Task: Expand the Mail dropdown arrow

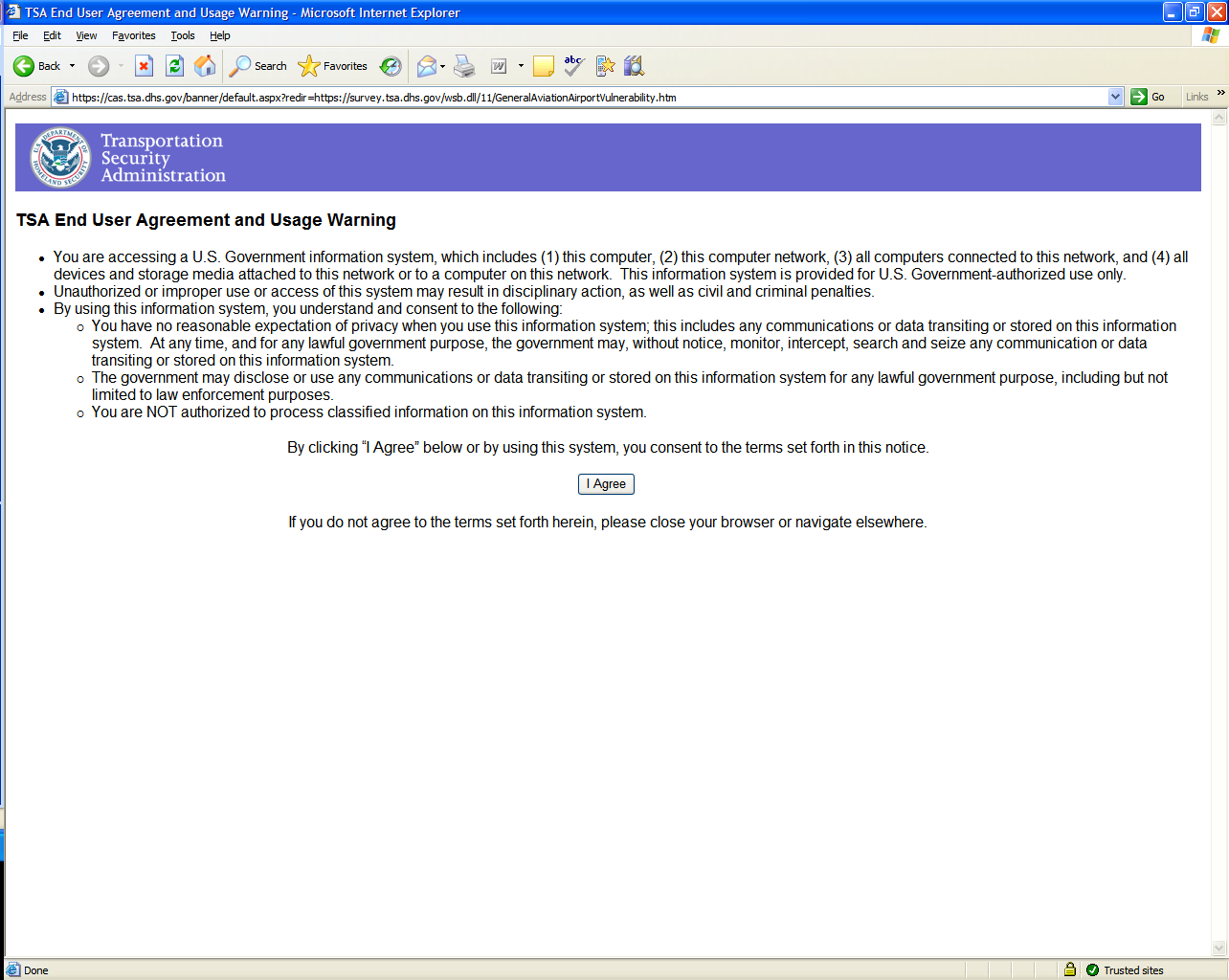Action: tap(442, 66)
